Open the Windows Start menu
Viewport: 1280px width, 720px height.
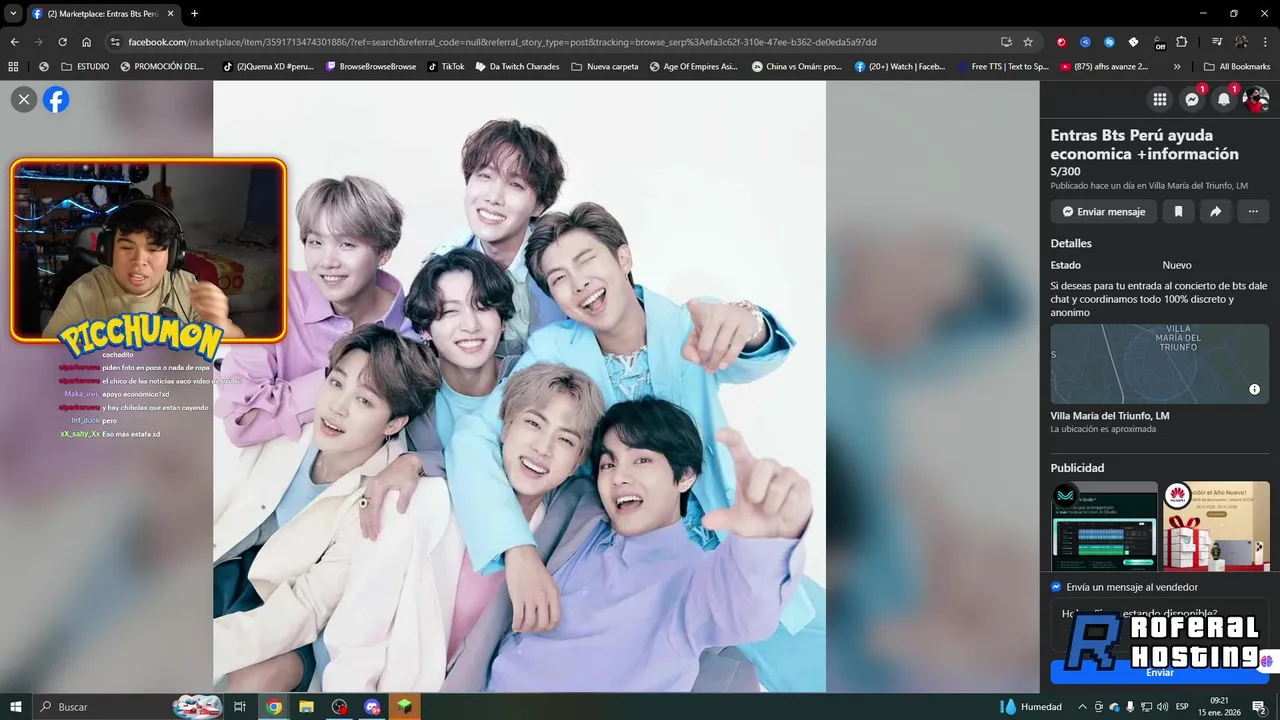tap(15, 707)
